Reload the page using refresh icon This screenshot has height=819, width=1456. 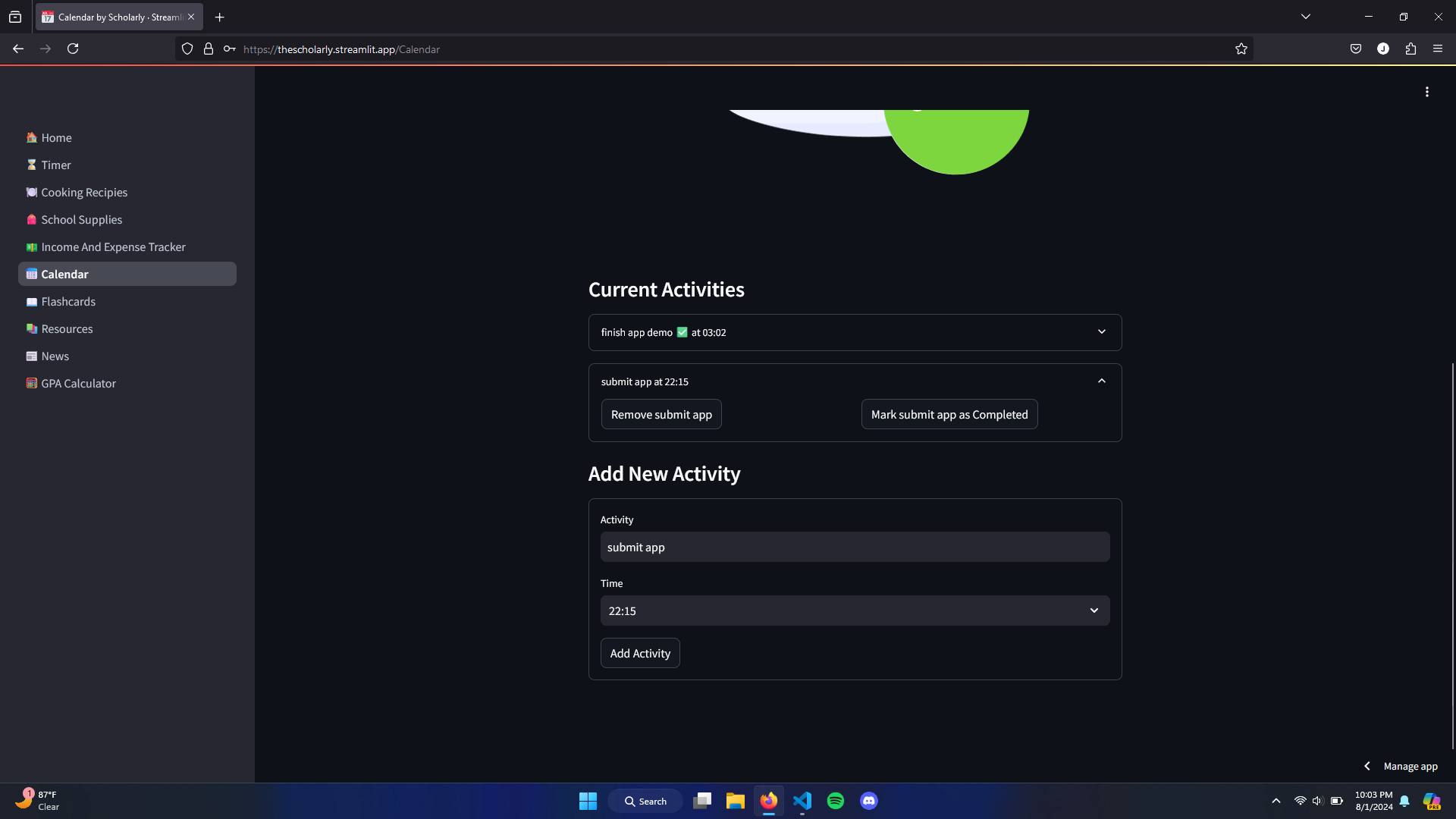coord(73,49)
